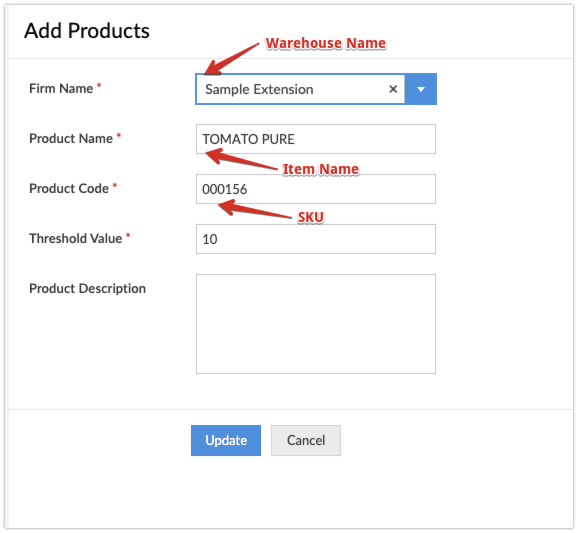The width and height of the screenshot is (578, 533).
Task: Select the Product Code field showing 000156
Action: [316, 189]
